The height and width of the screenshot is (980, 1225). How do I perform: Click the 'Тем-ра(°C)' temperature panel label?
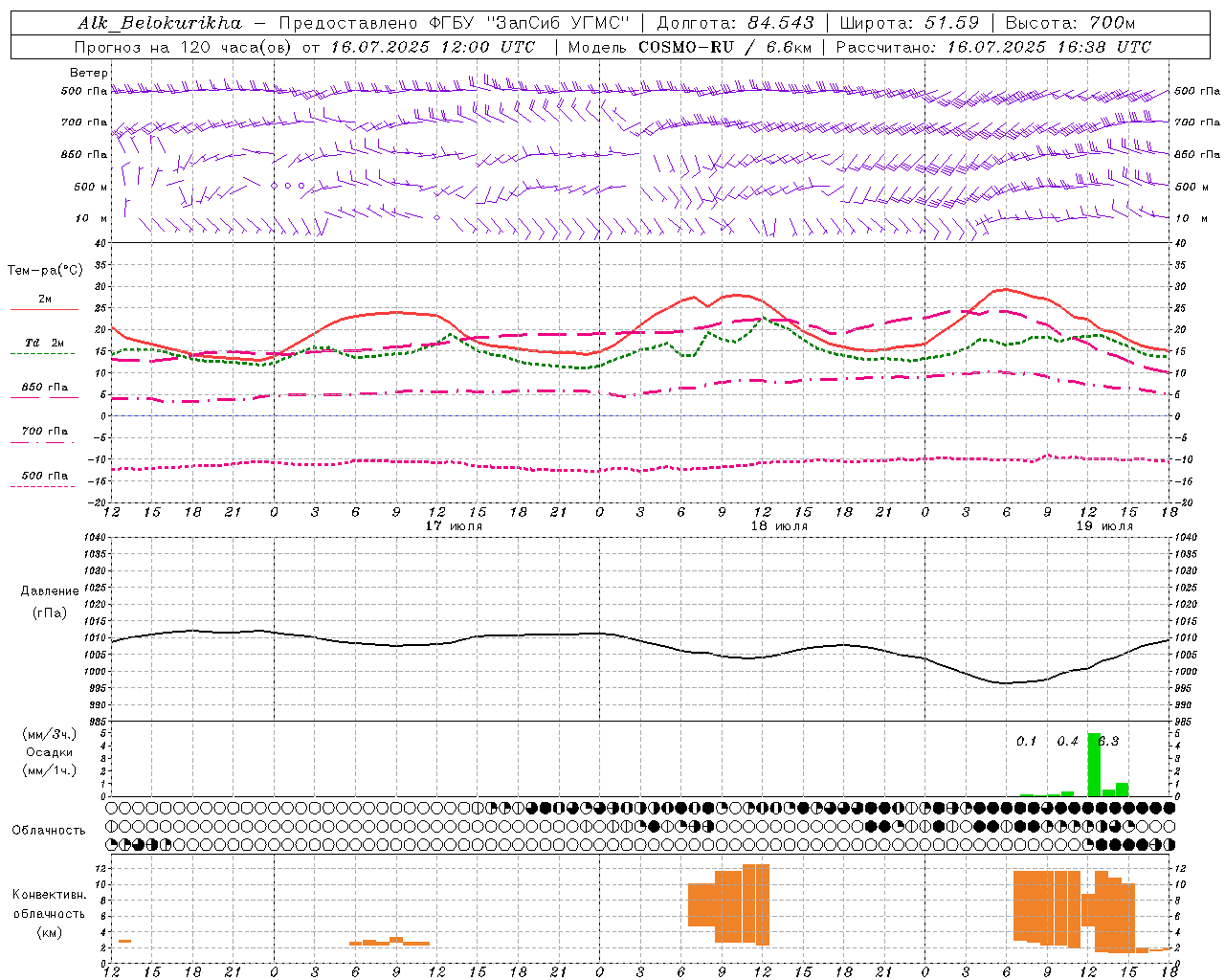point(44,271)
